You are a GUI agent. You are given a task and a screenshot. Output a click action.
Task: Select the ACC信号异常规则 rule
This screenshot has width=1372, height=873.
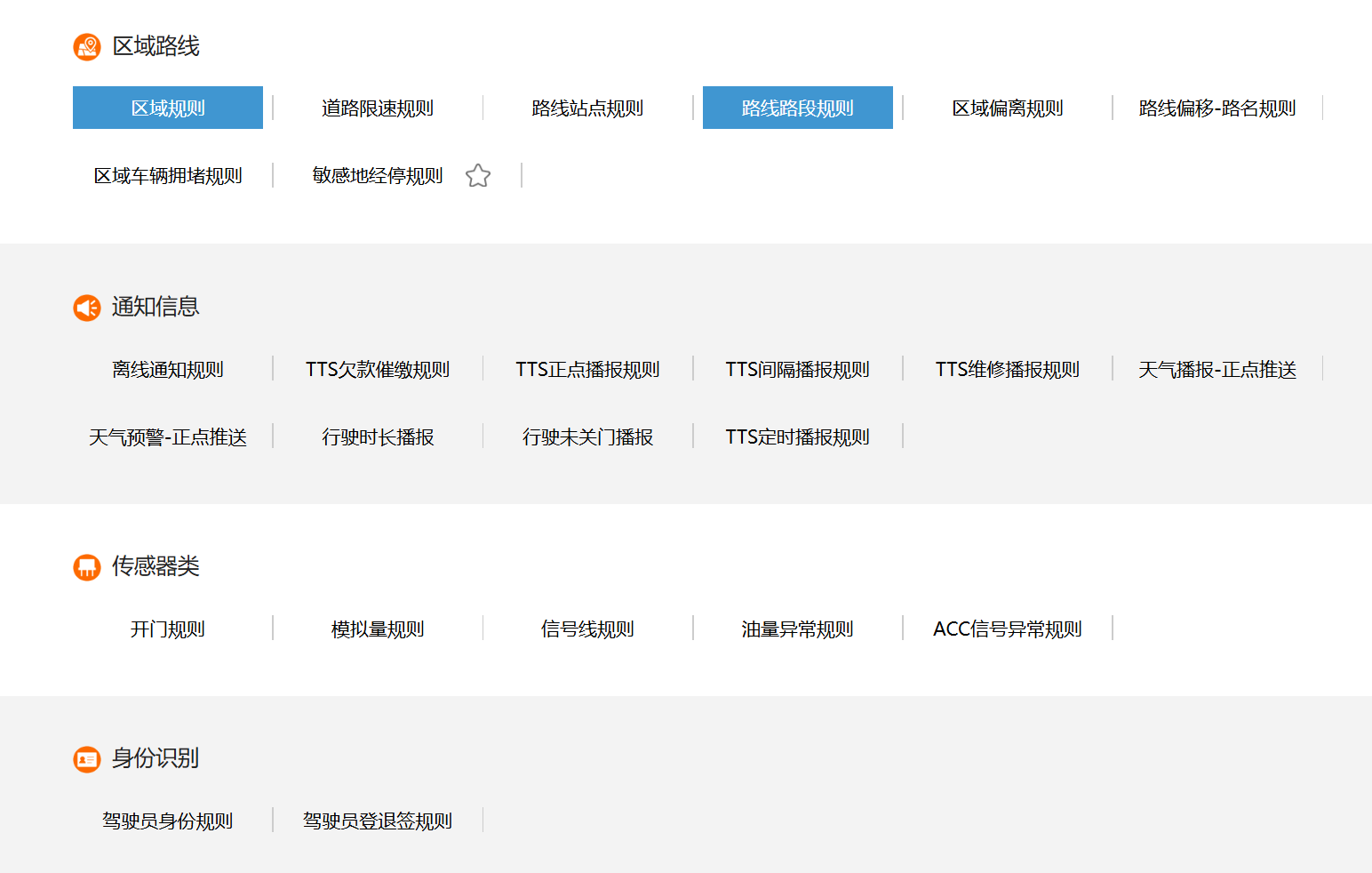1007,629
